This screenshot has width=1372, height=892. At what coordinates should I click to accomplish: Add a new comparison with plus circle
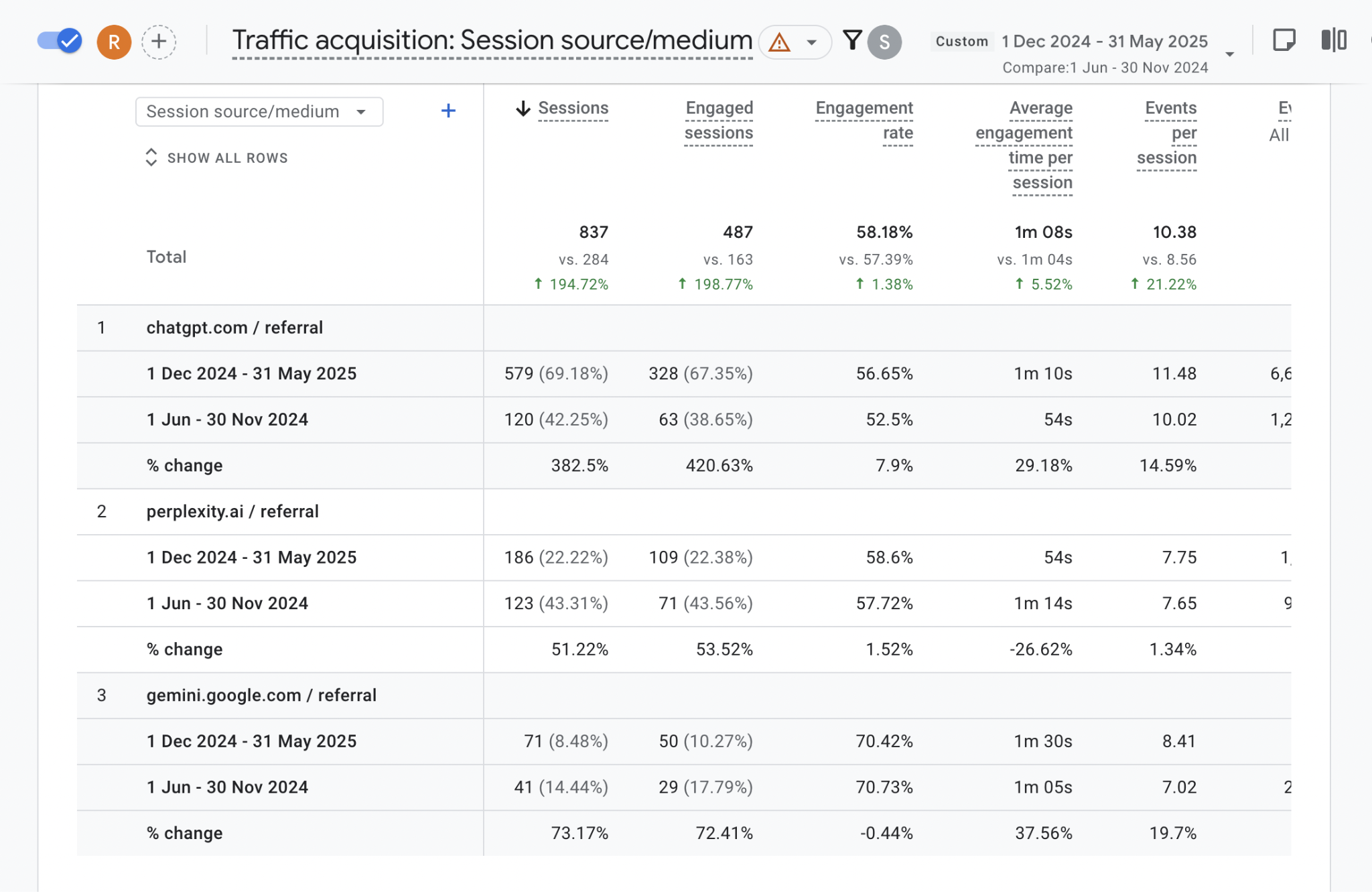coord(159,42)
